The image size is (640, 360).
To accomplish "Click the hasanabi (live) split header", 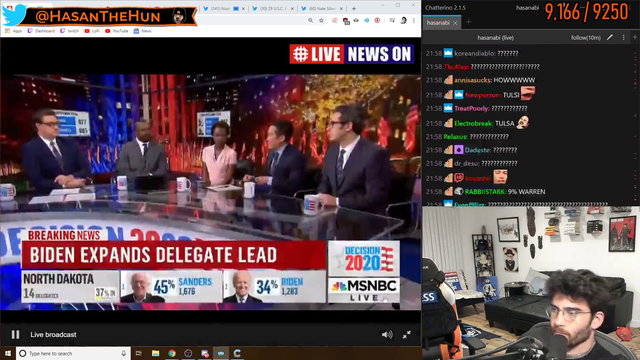I will [x=496, y=38].
